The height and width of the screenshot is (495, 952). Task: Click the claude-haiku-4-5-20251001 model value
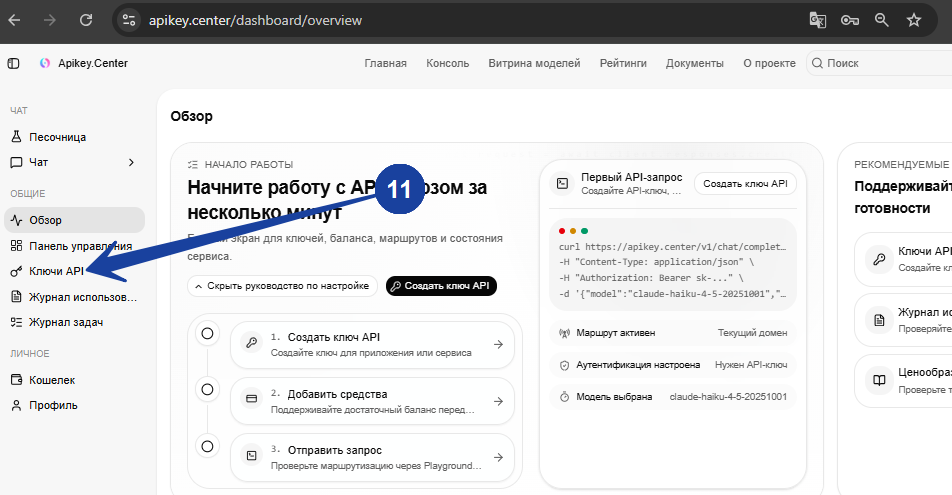pos(728,397)
